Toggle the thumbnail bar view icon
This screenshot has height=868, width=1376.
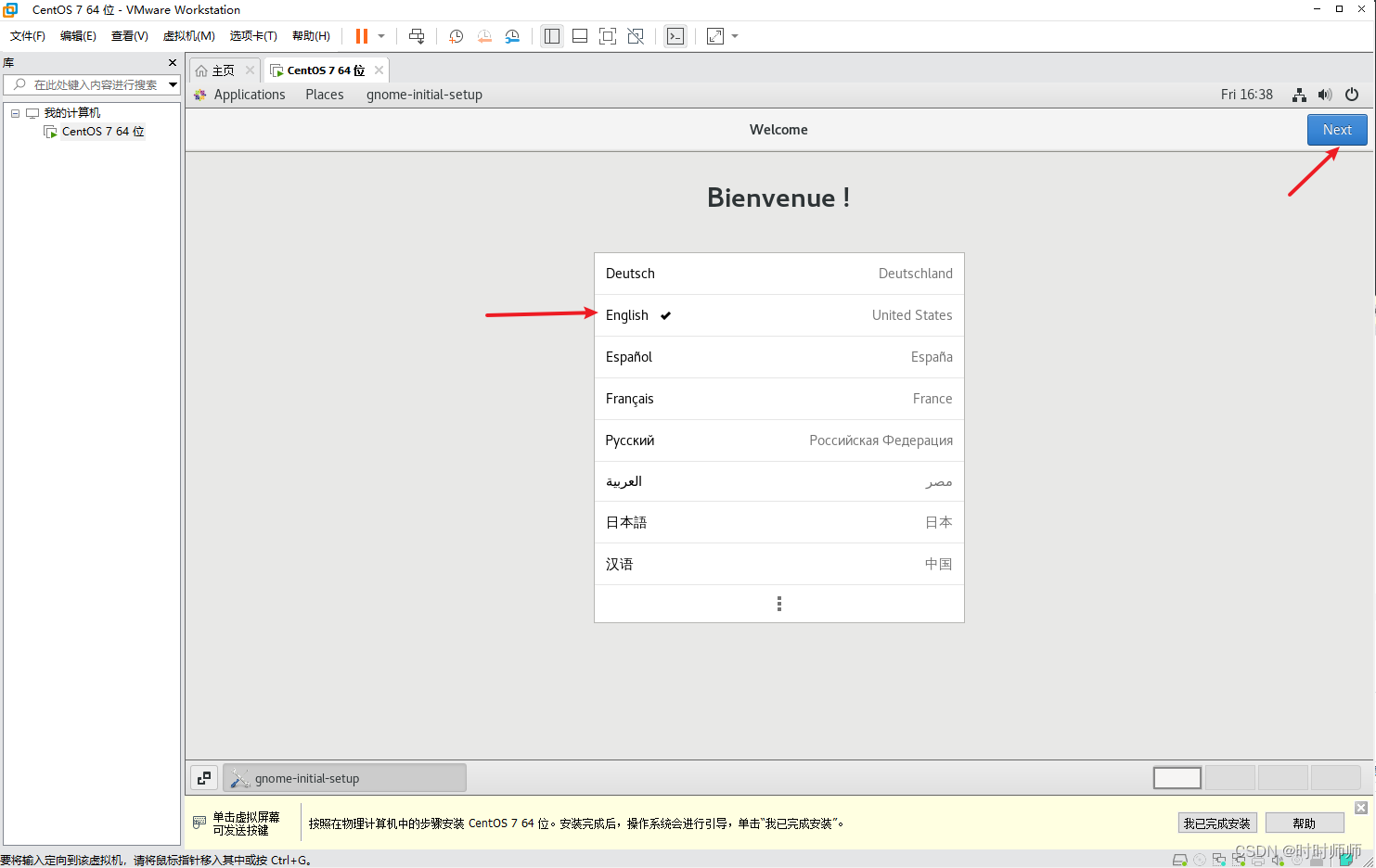[580, 36]
